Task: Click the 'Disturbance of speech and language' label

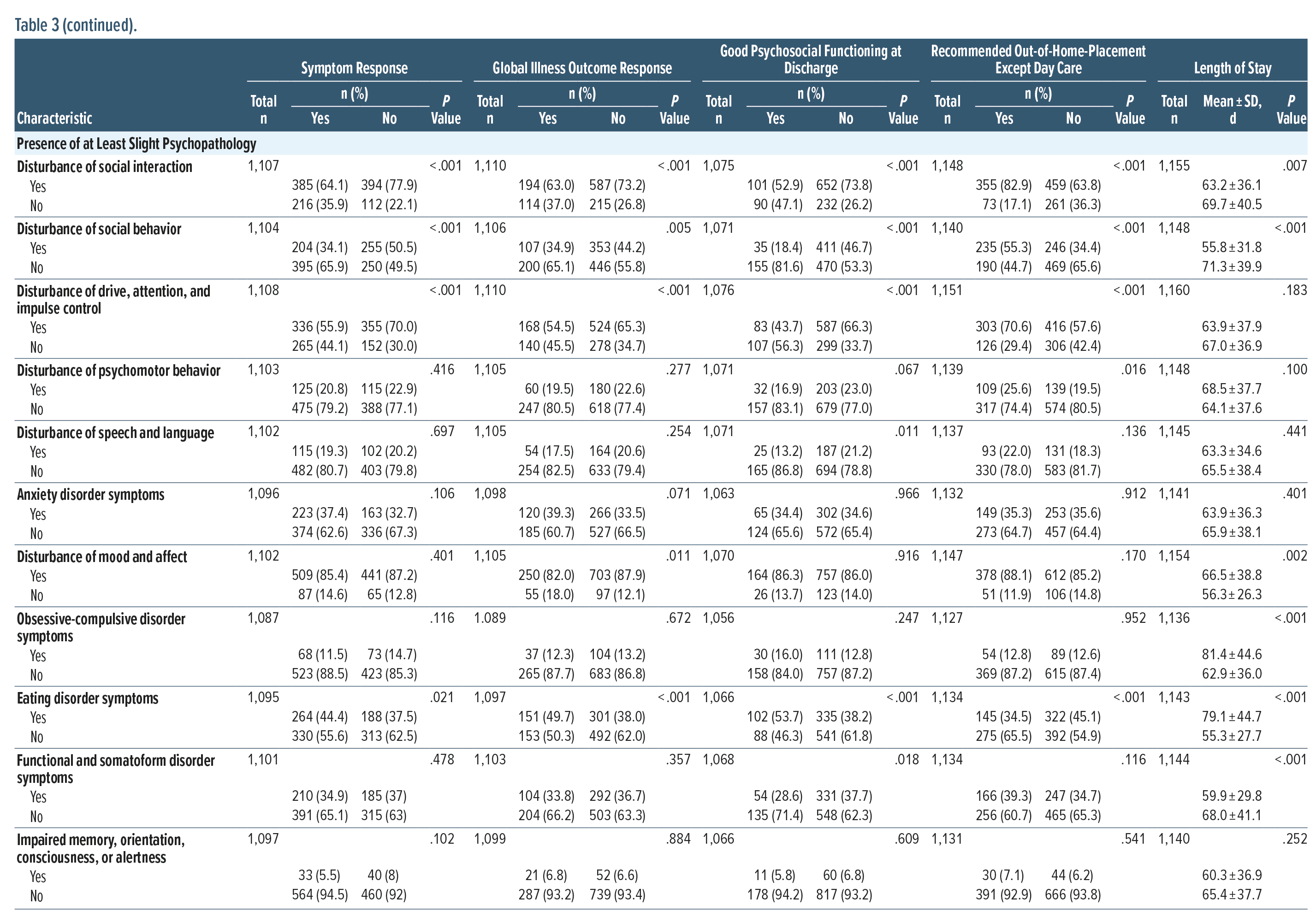Action: point(115,432)
